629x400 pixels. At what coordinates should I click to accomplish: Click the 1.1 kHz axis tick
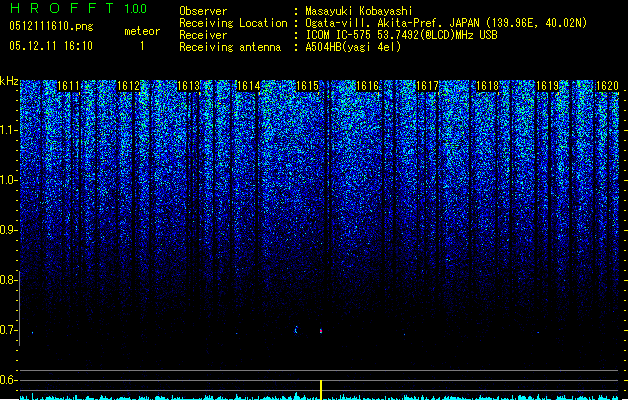point(8,130)
